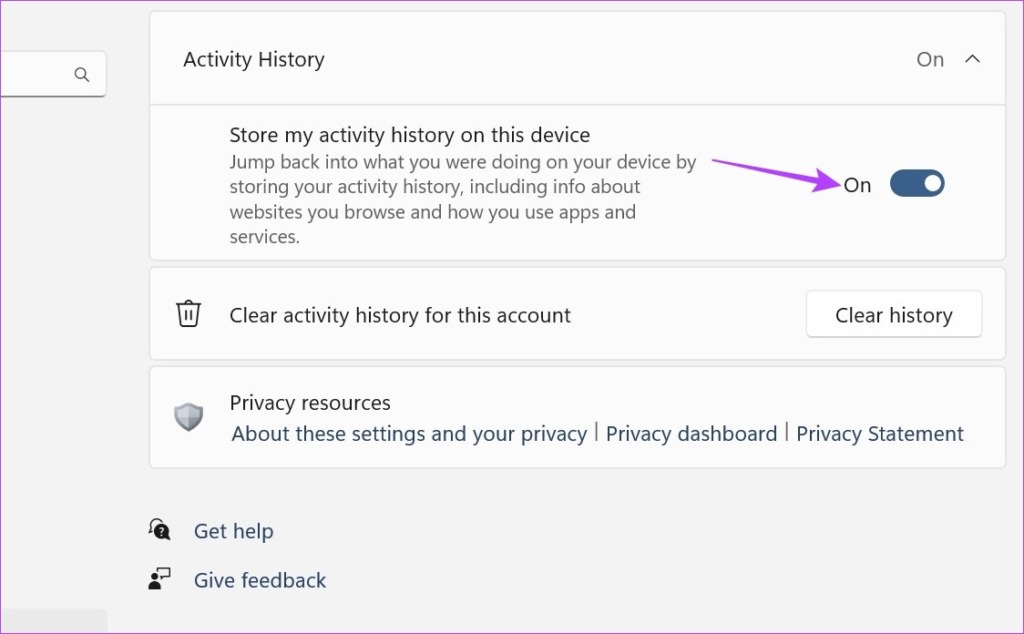Click the 'On' status text in the header row
Screen dimensions: 1024x634
click(x=930, y=59)
